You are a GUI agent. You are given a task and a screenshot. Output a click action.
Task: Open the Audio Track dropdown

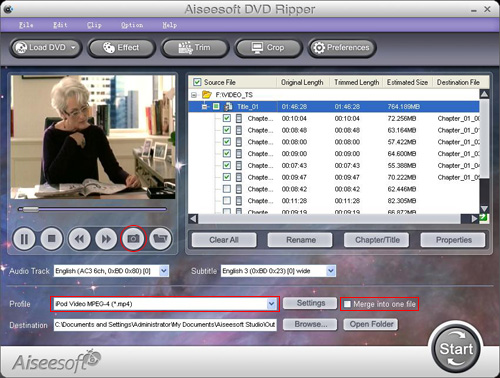click(164, 271)
